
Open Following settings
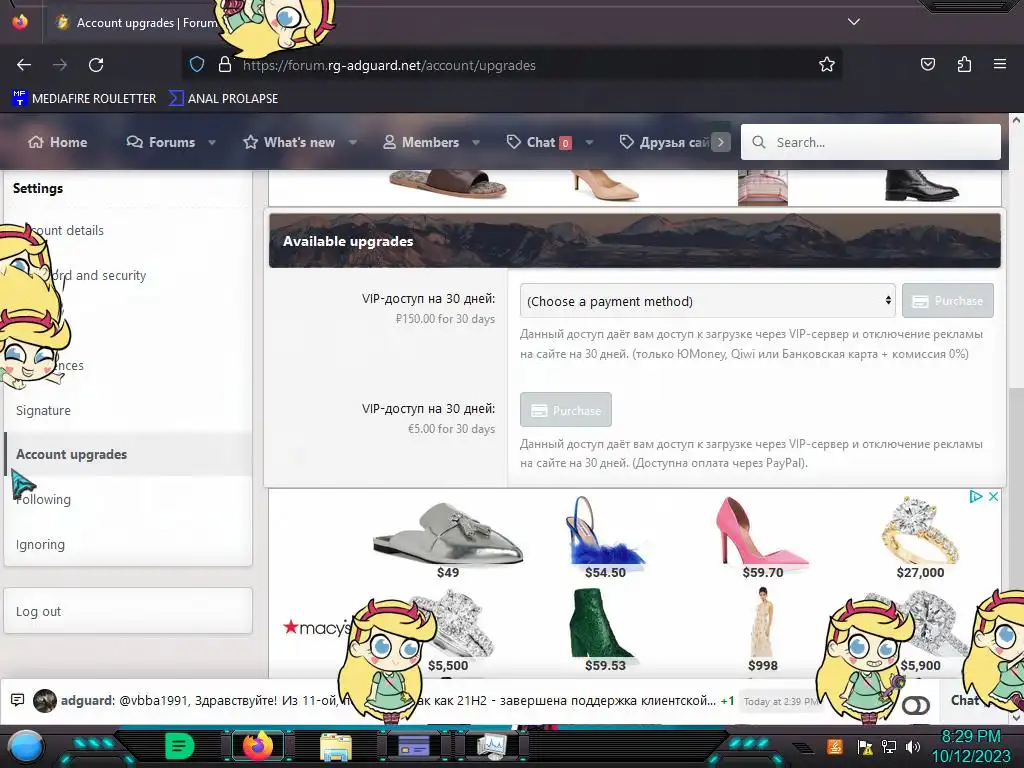click(x=43, y=500)
